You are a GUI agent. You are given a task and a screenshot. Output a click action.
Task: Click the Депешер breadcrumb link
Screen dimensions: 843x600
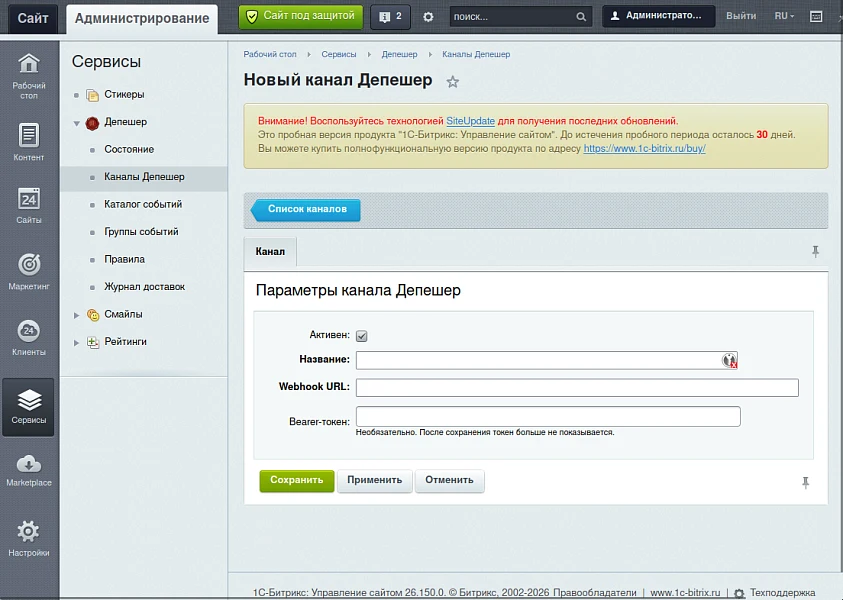pyautogui.click(x=399, y=54)
